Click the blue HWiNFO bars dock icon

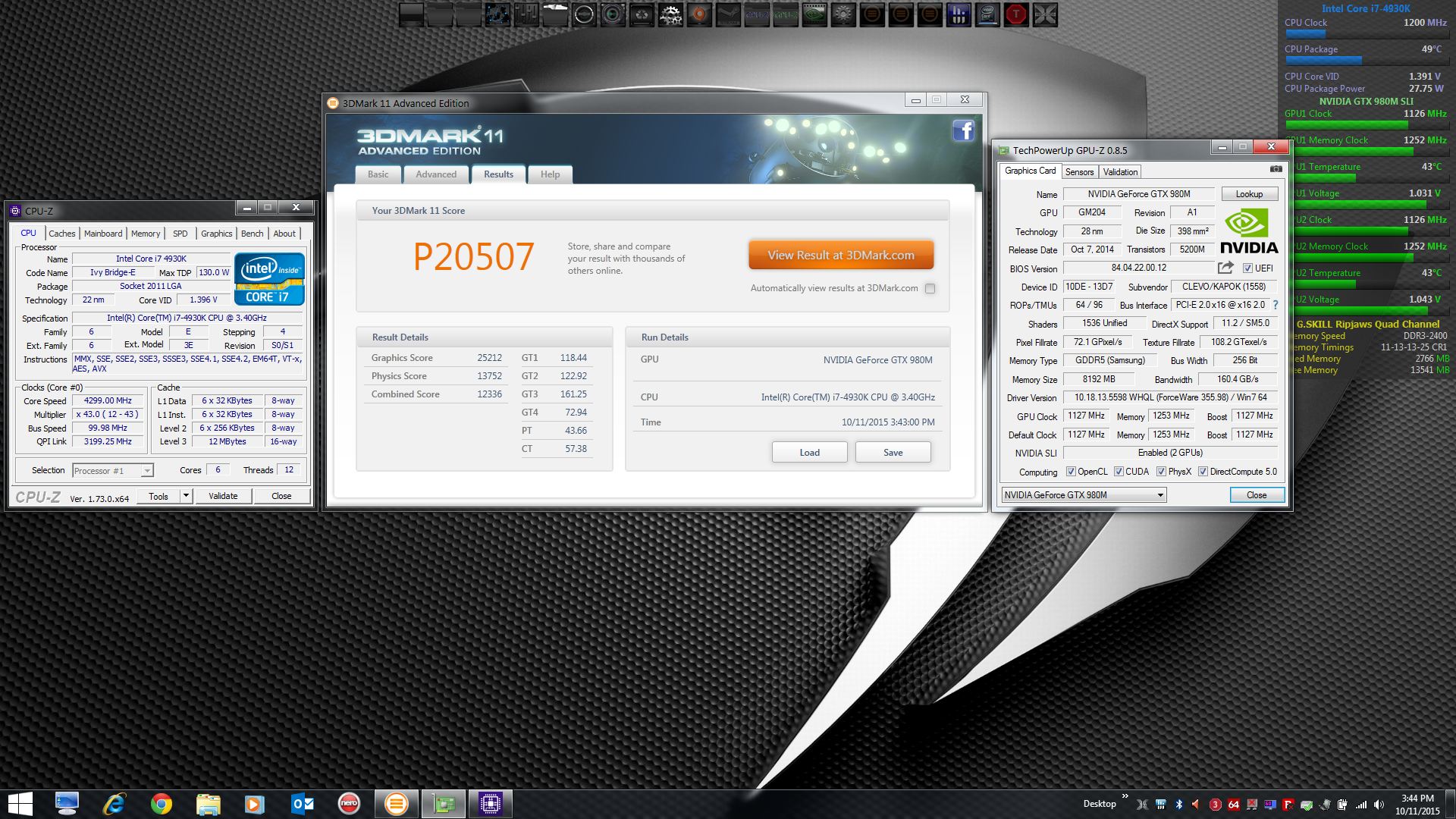pyautogui.click(x=959, y=14)
